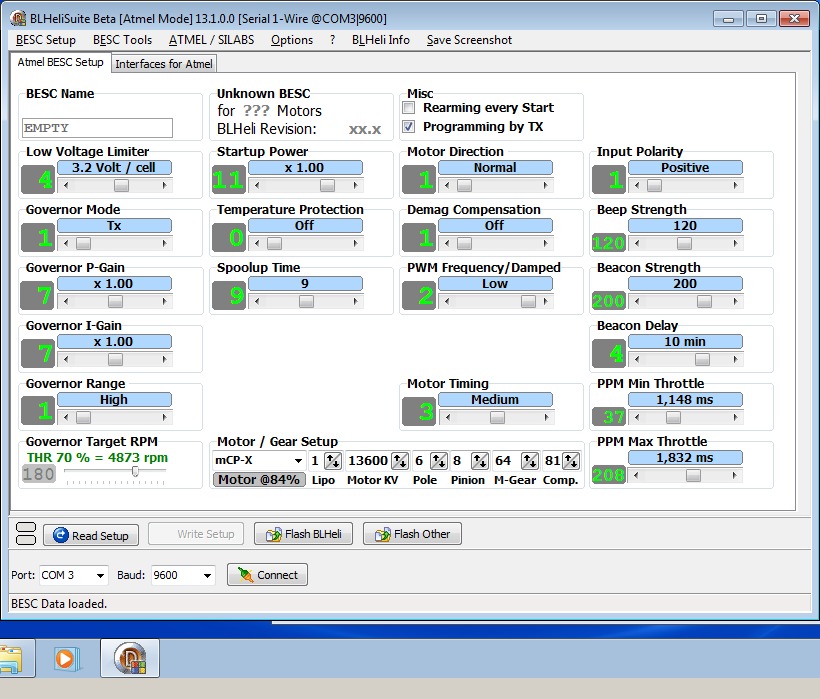
Task: Open the COM 3 port dropdown
Action: pos(100,576)
